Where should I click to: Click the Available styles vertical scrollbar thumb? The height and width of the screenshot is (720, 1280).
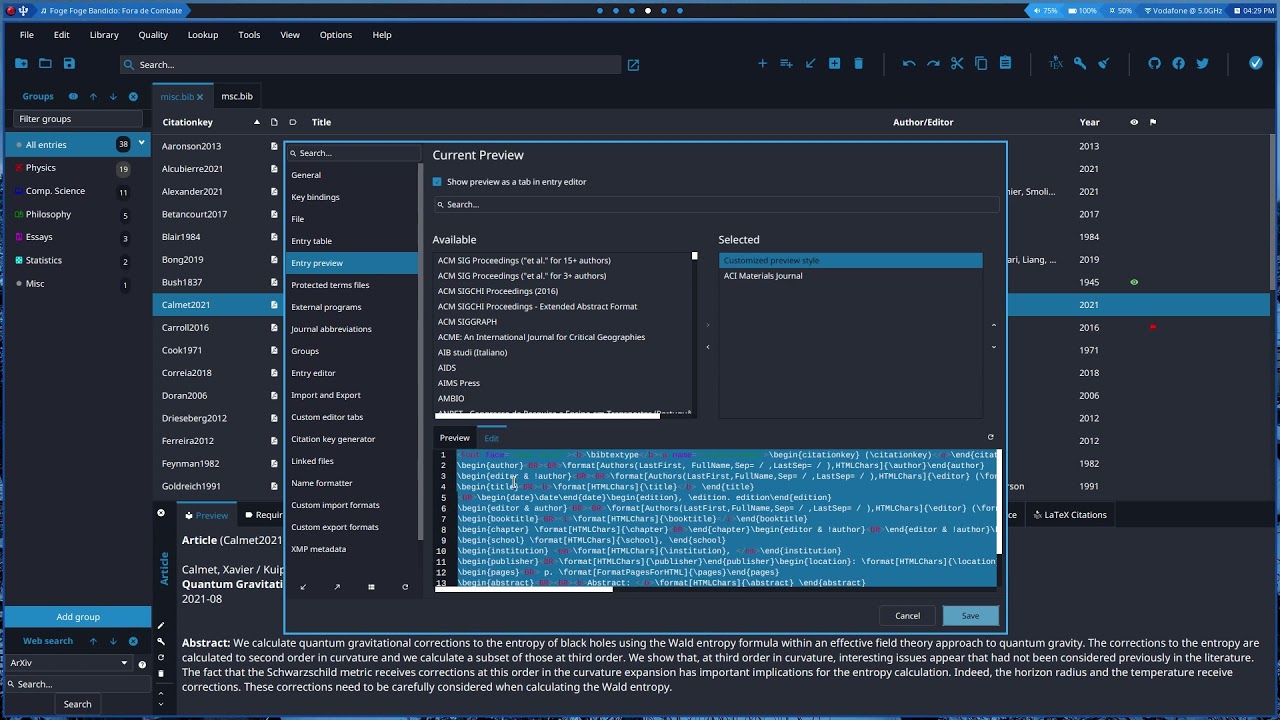point(694,256)
